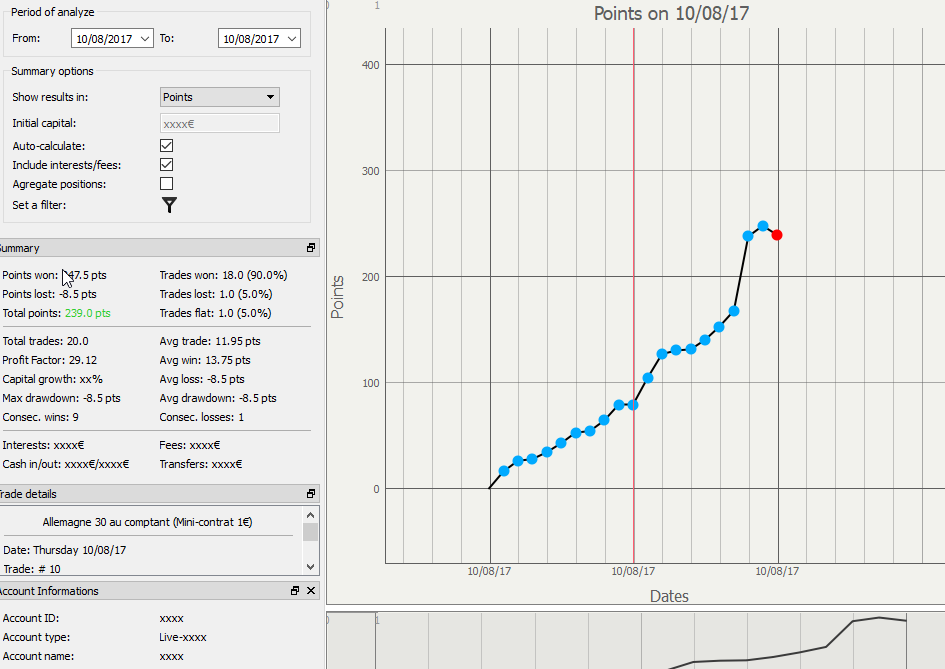Enable Agregate positions checkbox

[166, 184]
